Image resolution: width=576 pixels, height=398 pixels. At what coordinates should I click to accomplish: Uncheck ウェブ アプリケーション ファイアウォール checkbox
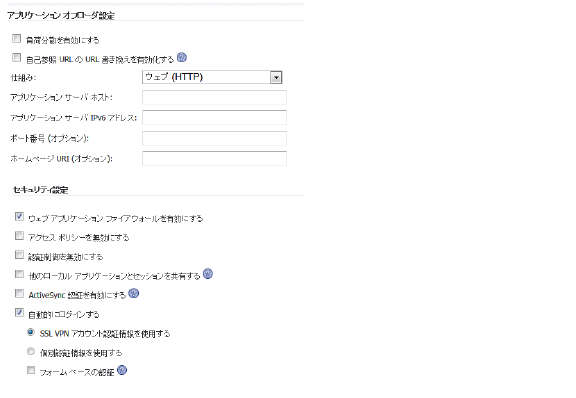(x=19, y=216)
